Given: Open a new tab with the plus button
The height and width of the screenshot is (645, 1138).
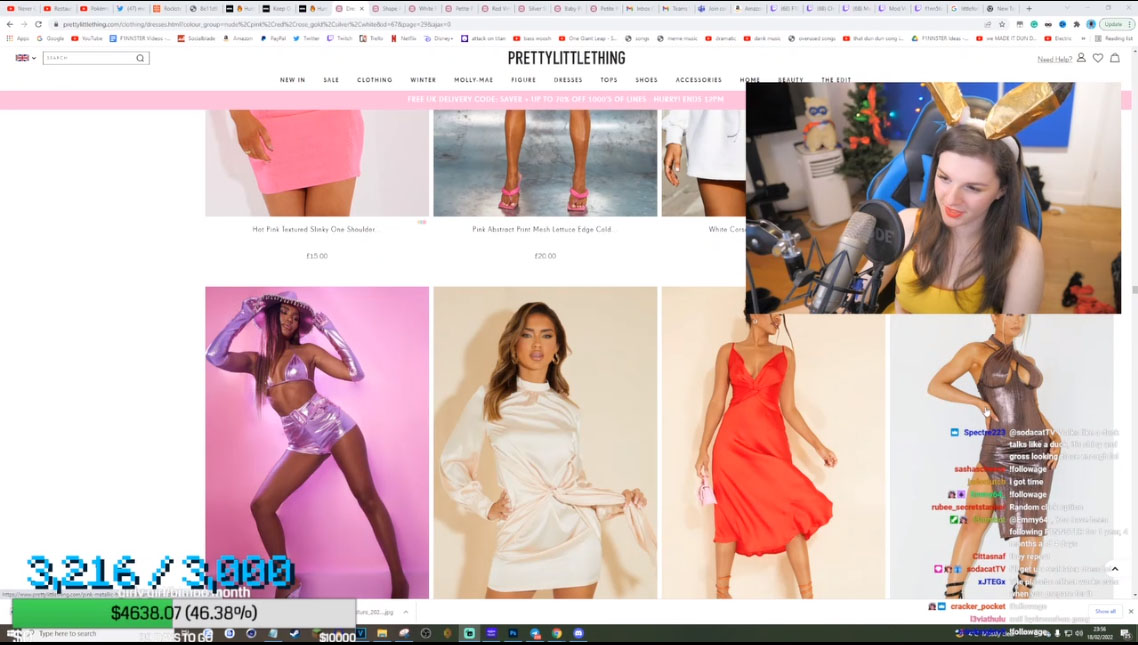Looking at the screenshot, I should click(1028, 9).
